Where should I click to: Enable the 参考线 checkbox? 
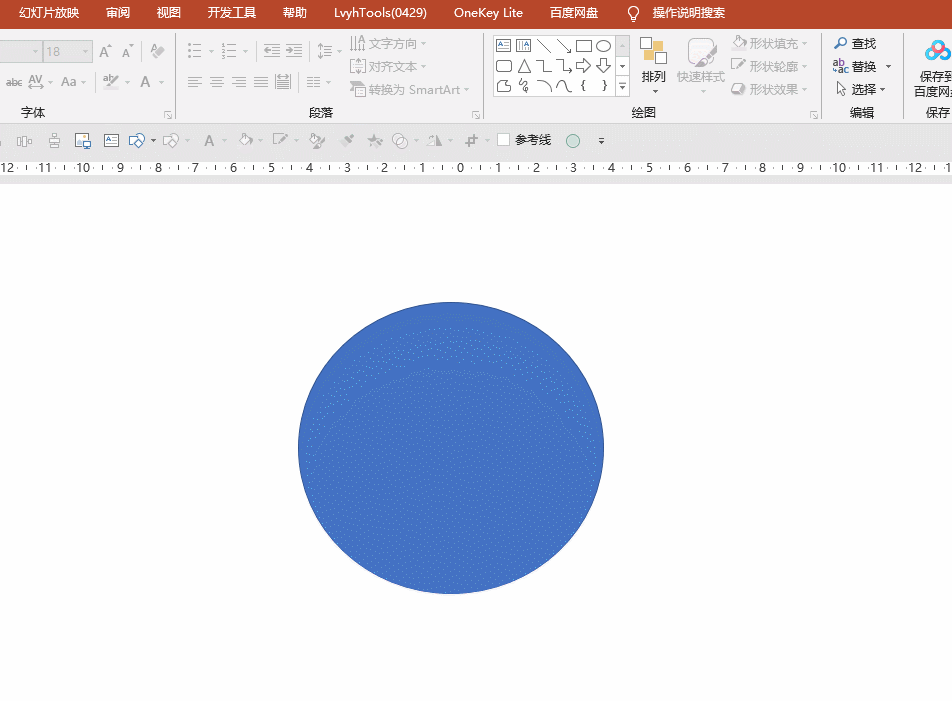[x=503, y=140]
